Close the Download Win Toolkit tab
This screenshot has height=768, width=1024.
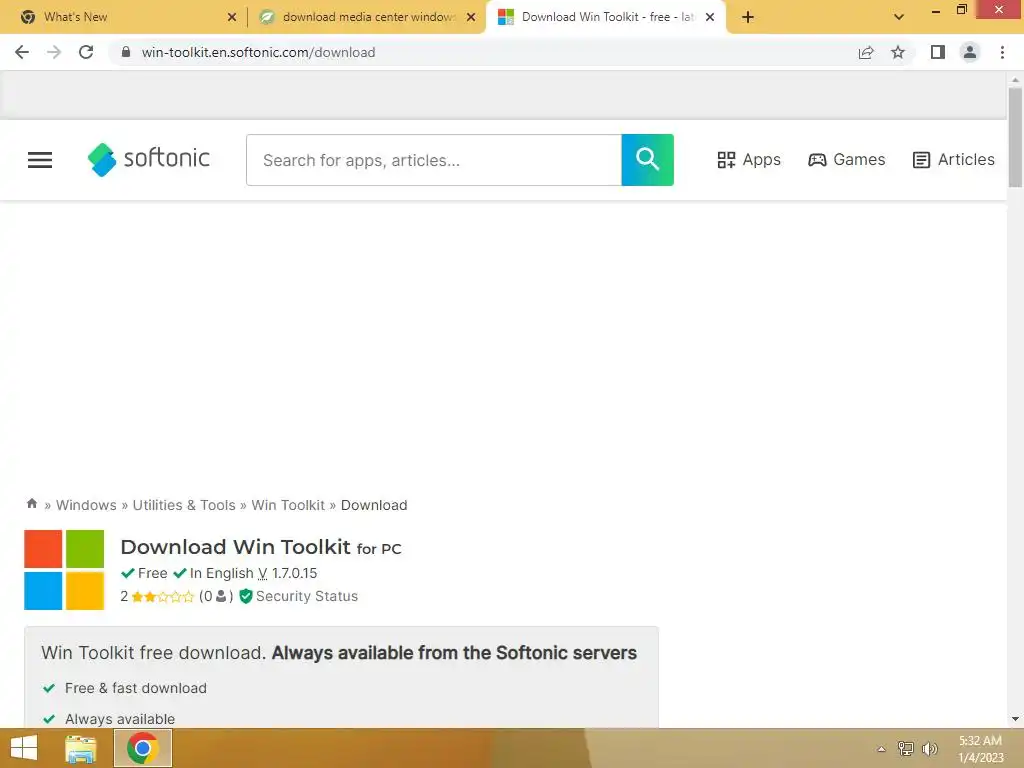coord(710,17)
